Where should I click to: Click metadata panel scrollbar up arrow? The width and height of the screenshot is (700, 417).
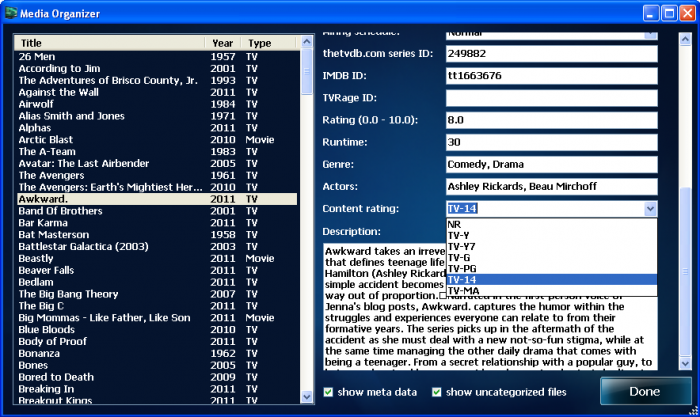pos(685,39)
